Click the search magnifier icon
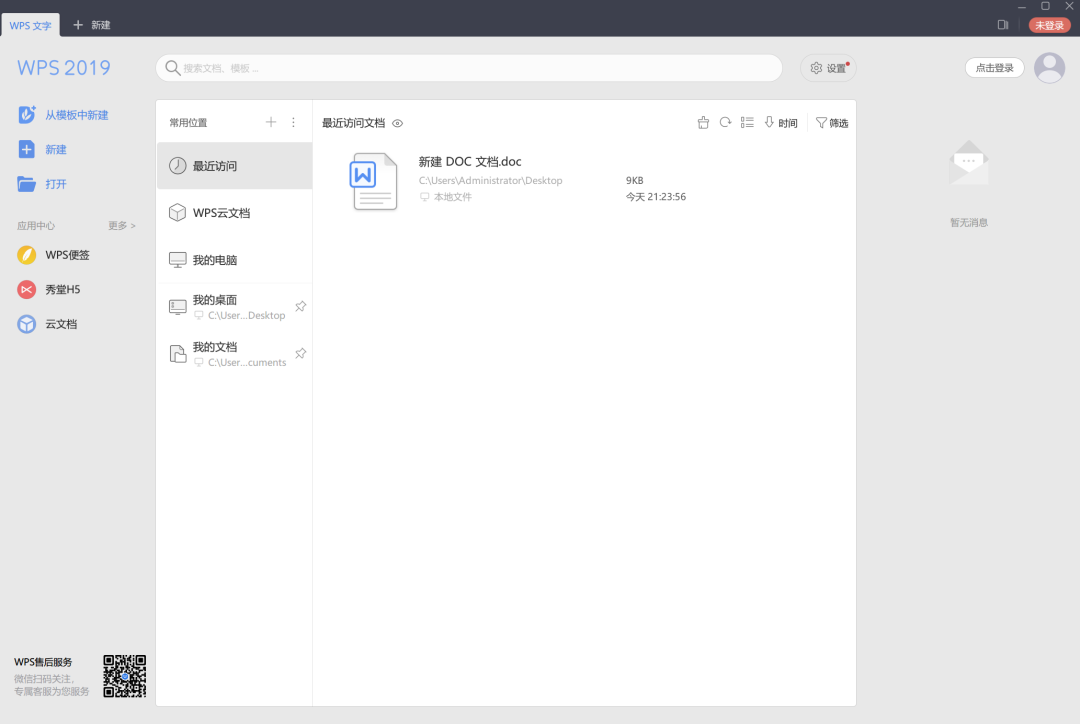The image size is (1080, 724). pyautogui.click(x=173, y=68)
